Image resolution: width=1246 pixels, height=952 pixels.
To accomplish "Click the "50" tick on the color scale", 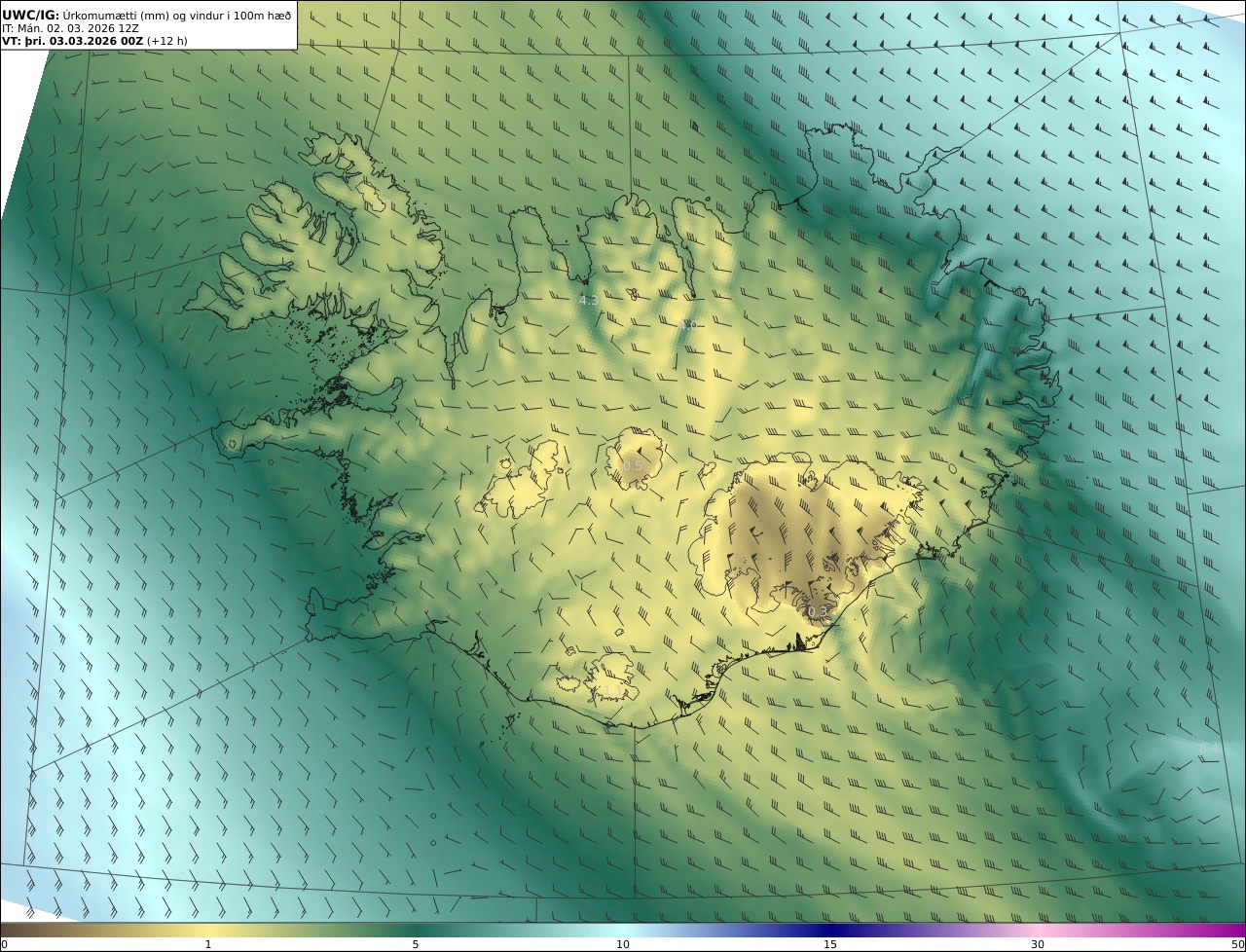I will (1237, 944).
